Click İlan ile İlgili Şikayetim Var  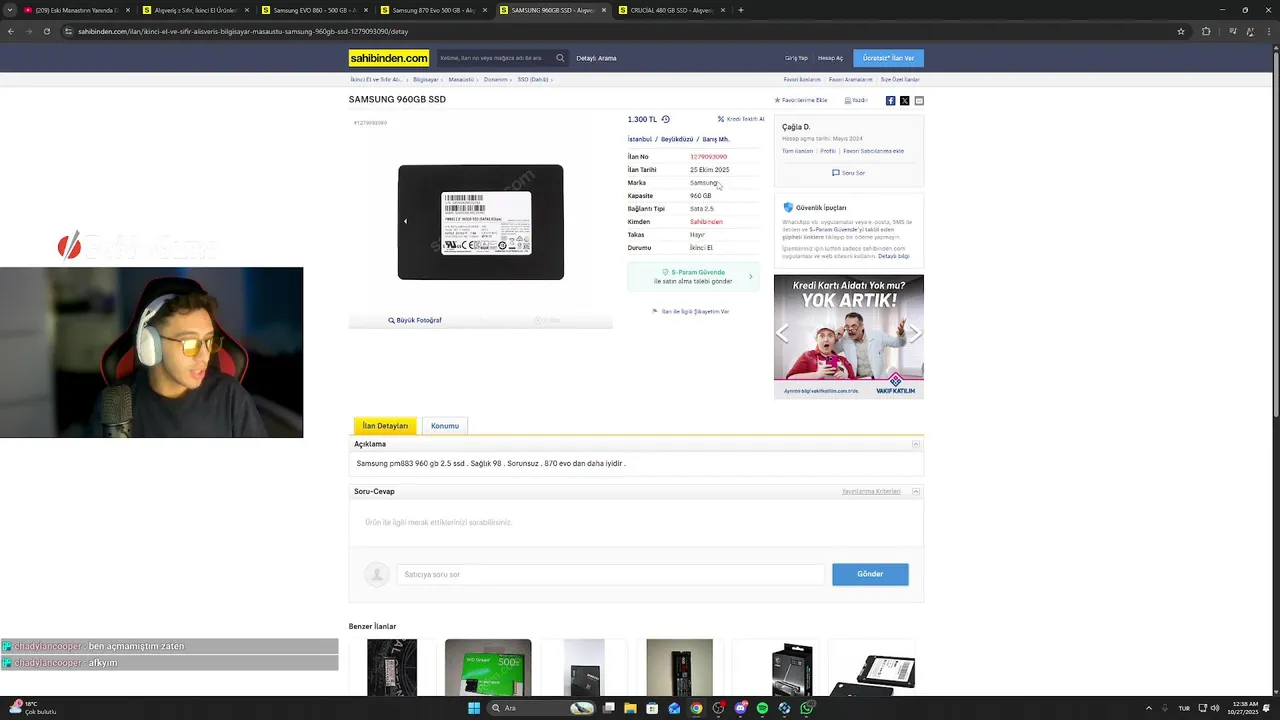[691, 312]
